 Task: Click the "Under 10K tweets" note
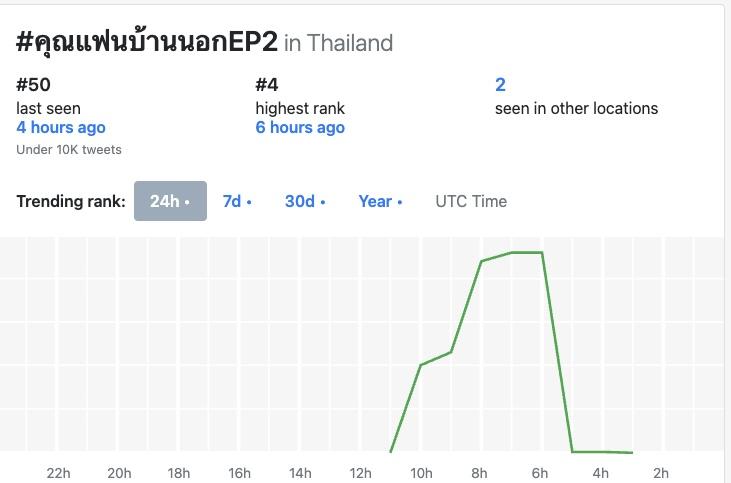click(x=69, y=150)
